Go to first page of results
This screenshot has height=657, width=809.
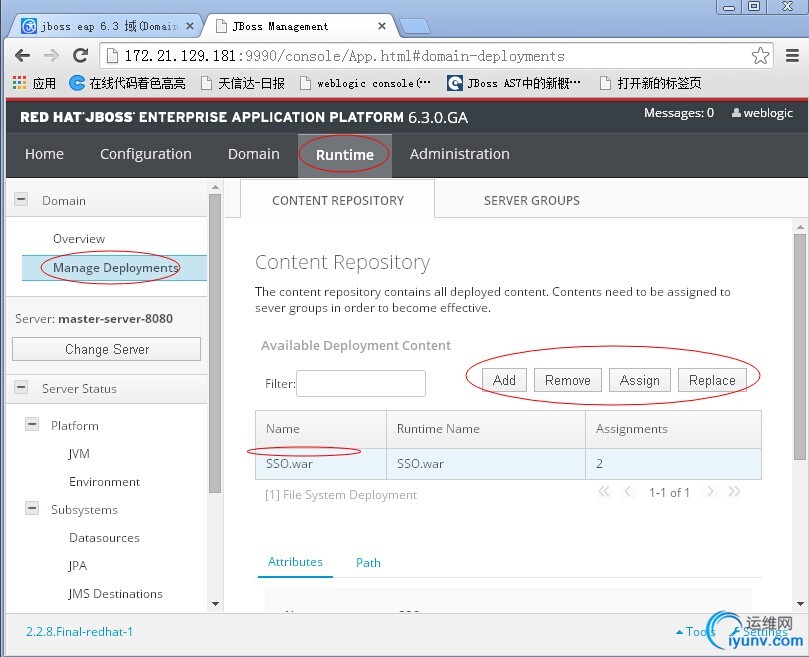click(604, 491)
